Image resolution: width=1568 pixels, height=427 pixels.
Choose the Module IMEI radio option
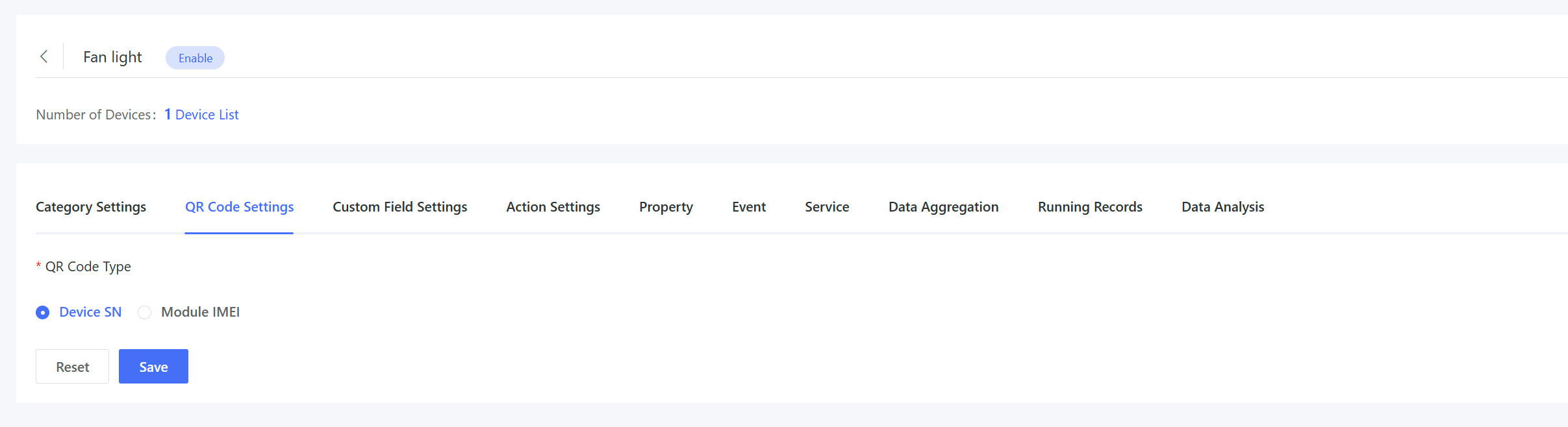(145, 313)
